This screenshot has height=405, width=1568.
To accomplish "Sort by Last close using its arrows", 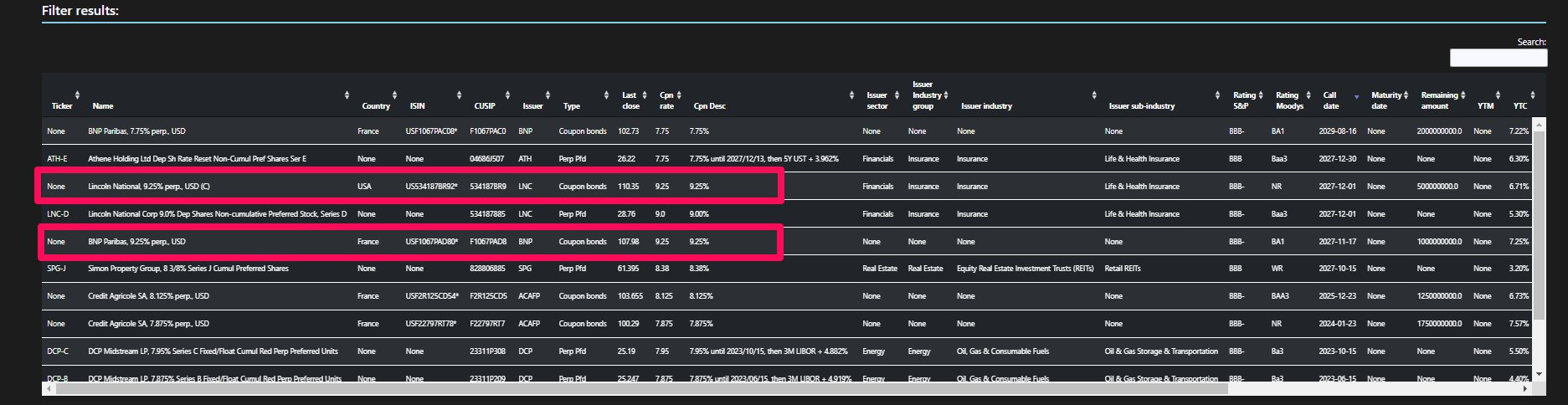I will [x=645, y=95].
